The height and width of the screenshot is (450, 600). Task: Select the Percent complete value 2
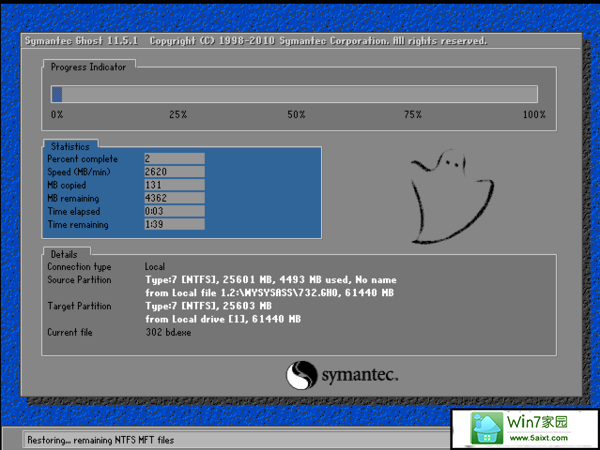point(174,158)
